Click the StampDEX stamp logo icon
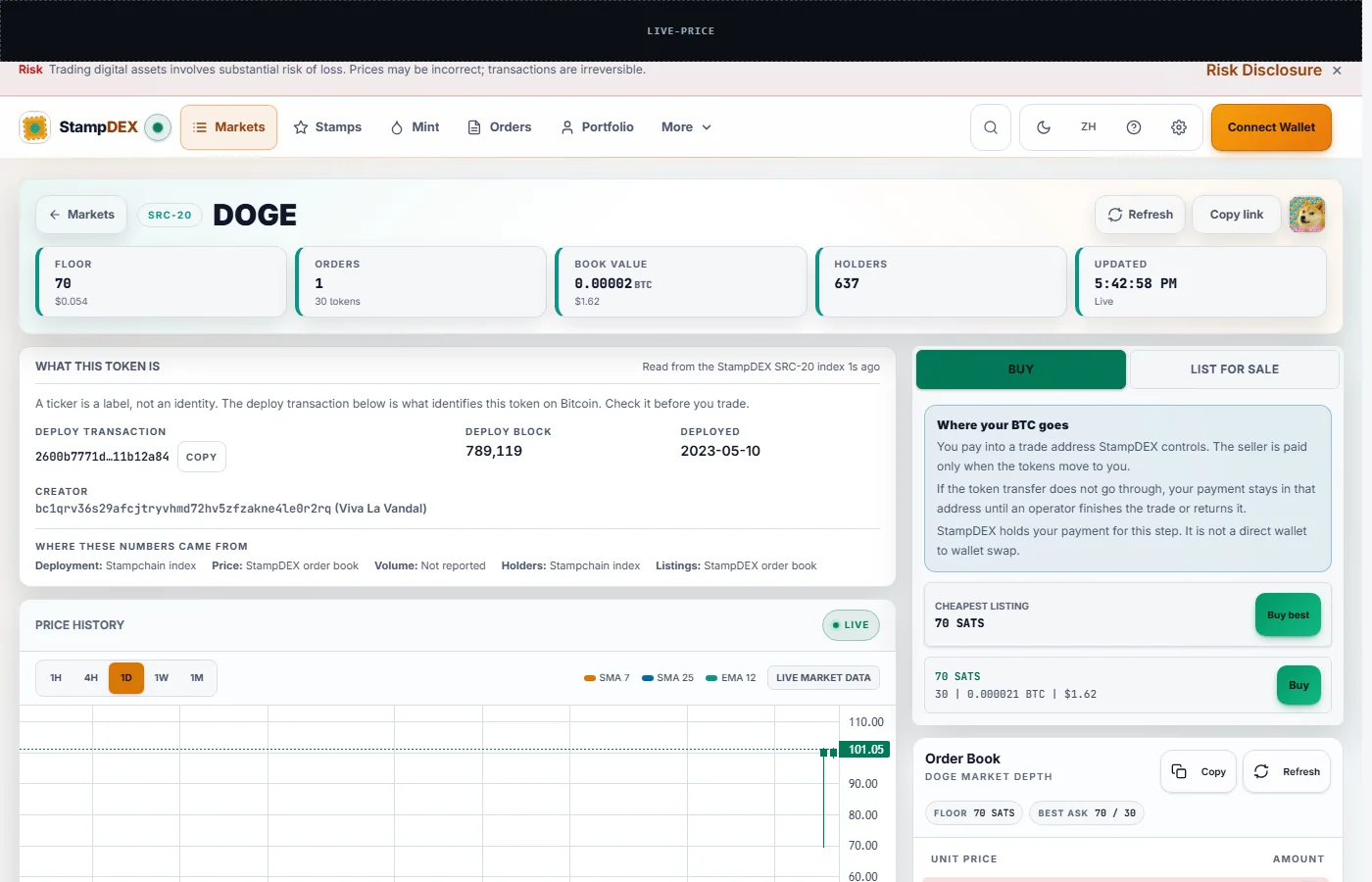The width and height of the screenshot is (1372, 882). point(35,127)
